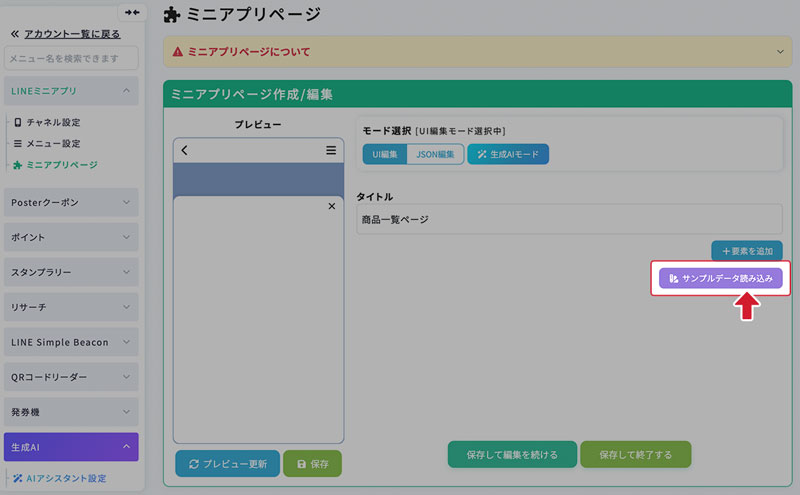
Task: Expand the リサーチ menu
Action: click(x=71, y=307)
